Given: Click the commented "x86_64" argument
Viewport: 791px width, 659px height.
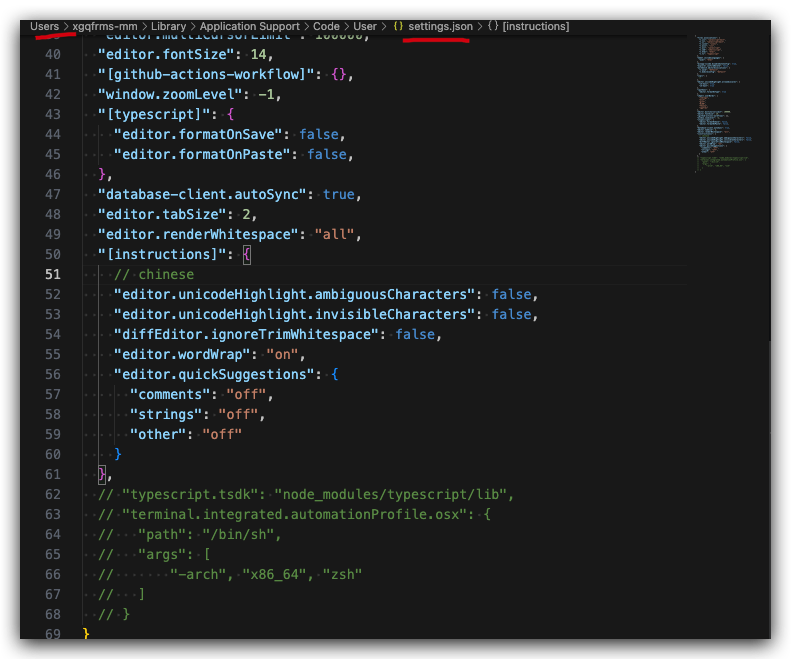Looking at the screenshot, I should (274, 575).
